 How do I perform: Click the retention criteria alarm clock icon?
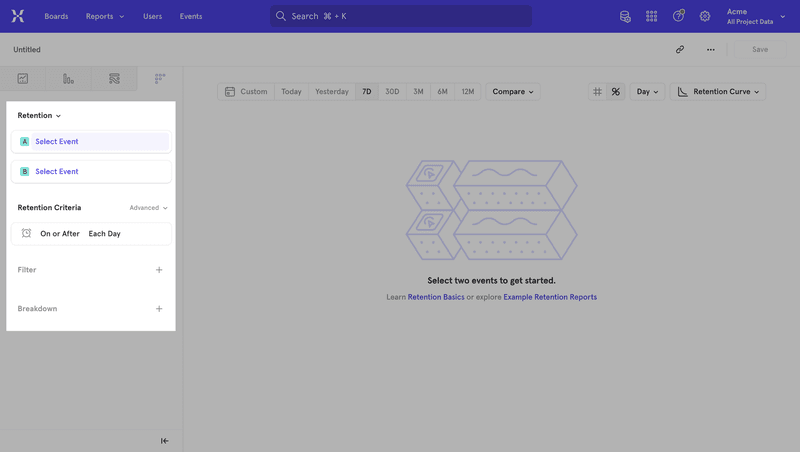(x=26, y=233)
